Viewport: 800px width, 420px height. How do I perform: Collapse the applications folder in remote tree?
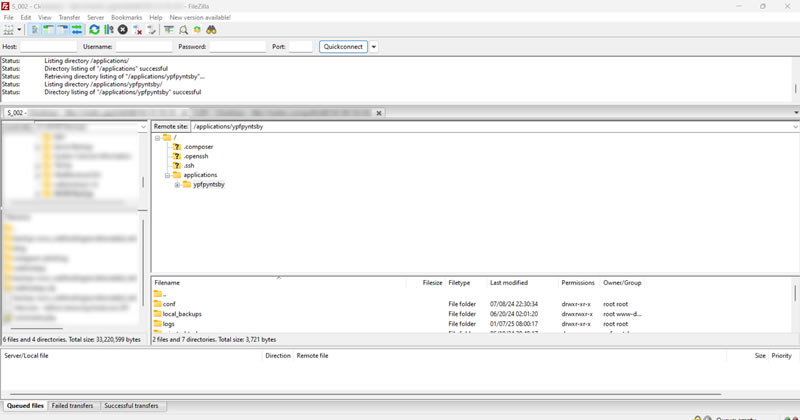coord(167,175)
